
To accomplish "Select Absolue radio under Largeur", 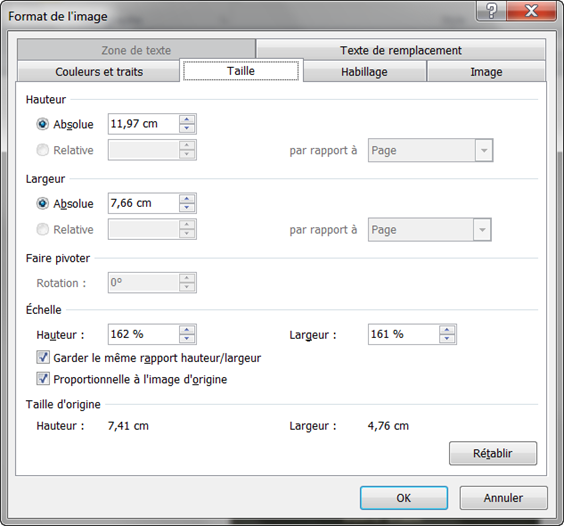I will (42, 204).
